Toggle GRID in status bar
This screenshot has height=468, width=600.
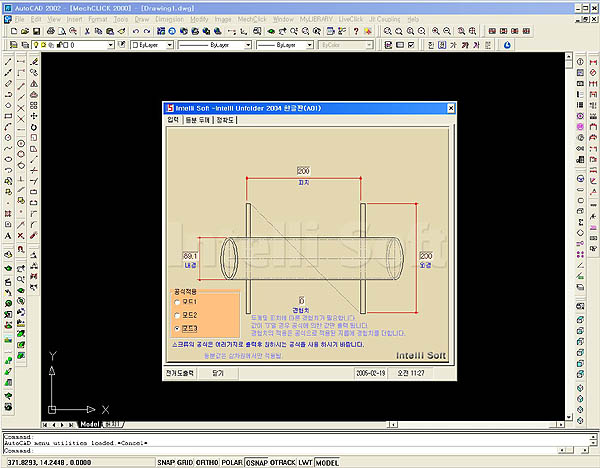[185, 462]
